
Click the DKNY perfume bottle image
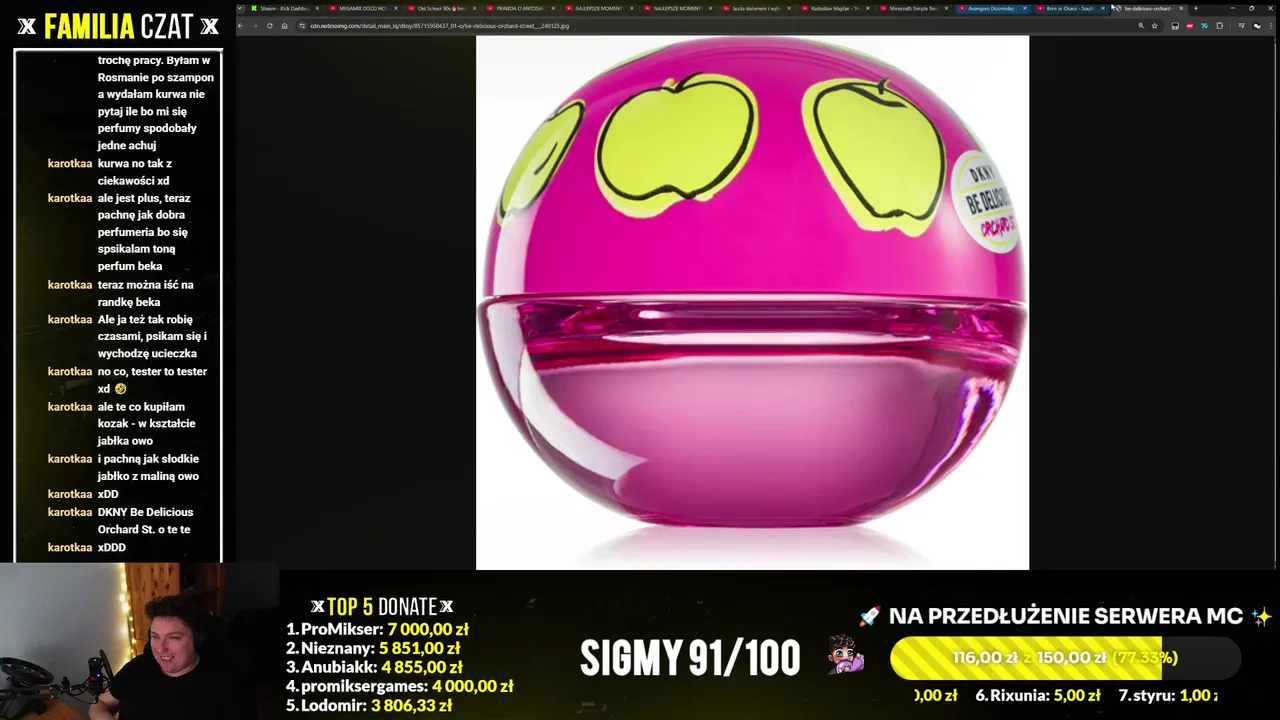coord(752,302)
